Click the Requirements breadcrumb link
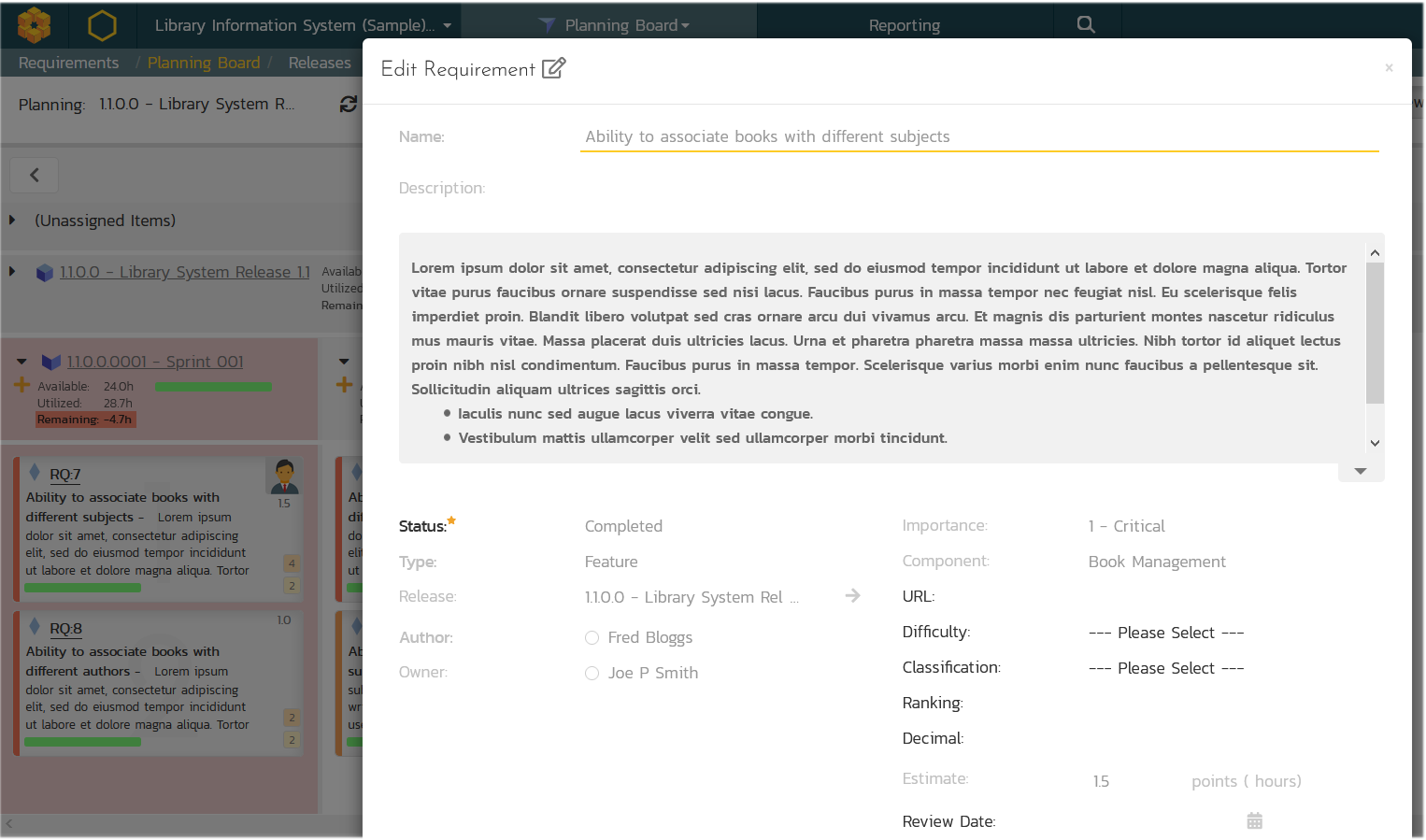Viewport: 1426px width, 840px height. click(68, 63)
